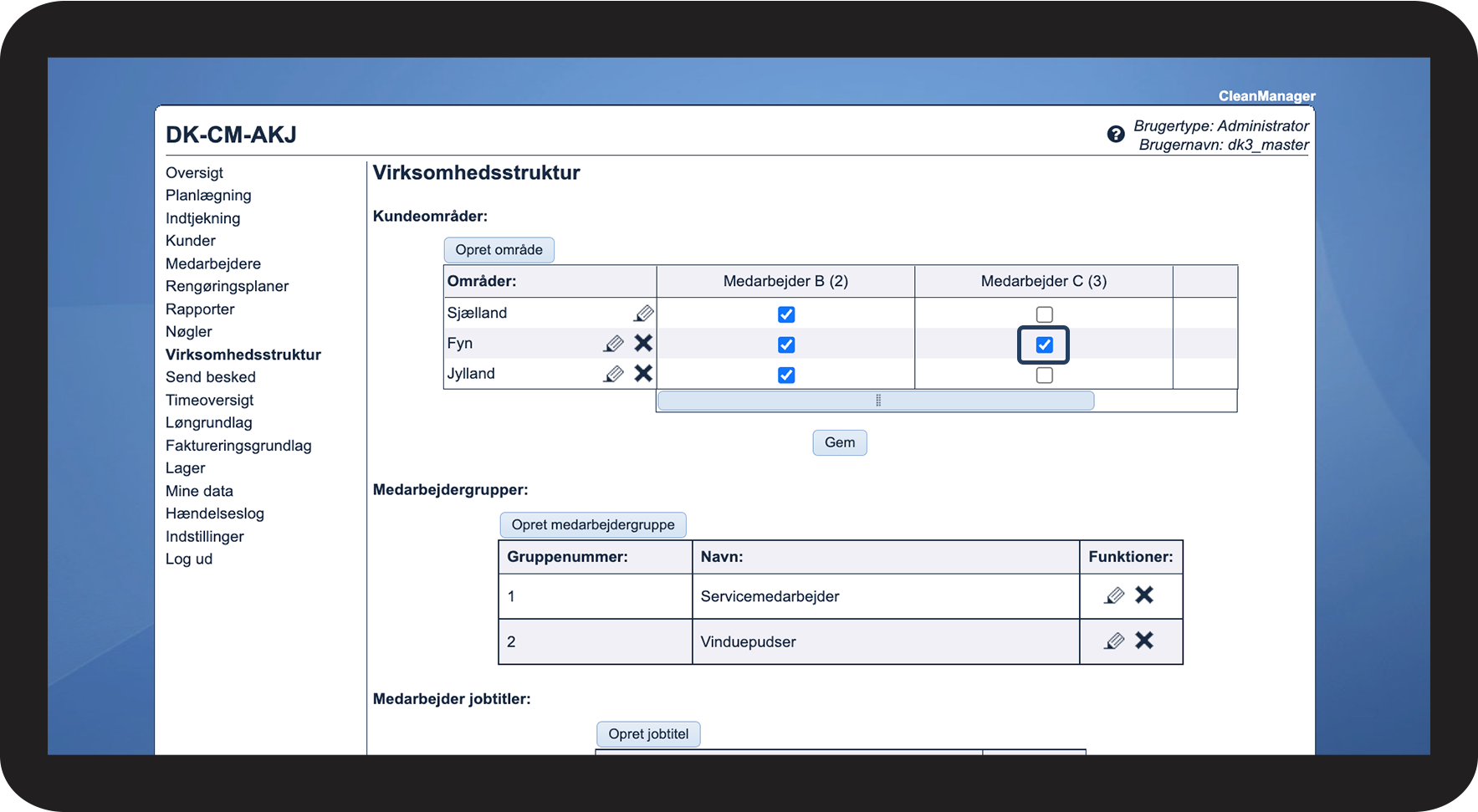Edit the Servicemedarbejder group

(1114, 595)
